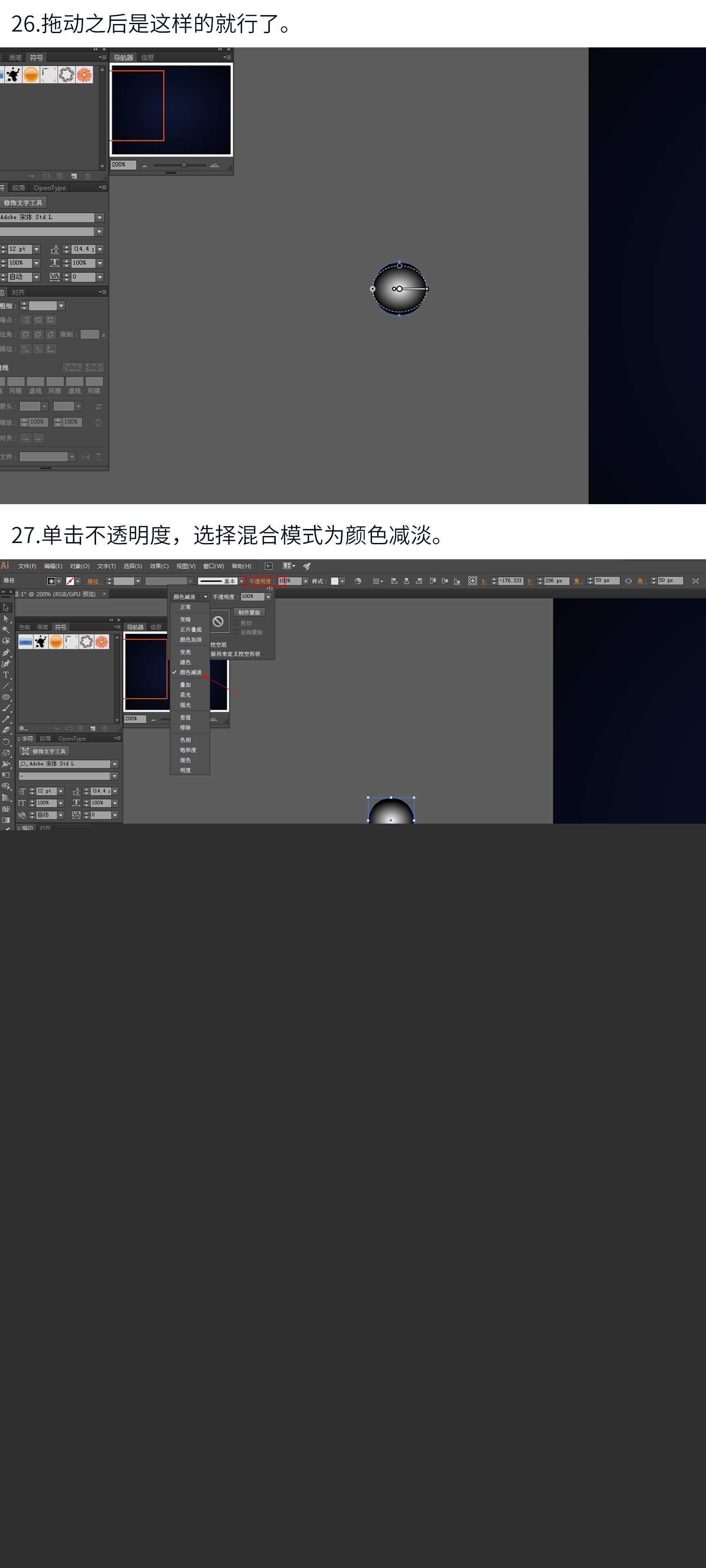This screenshot has height=1568, width=706.
Task: Select the Eraser tool
Action: pyautogui.click(x=6, y=730)
